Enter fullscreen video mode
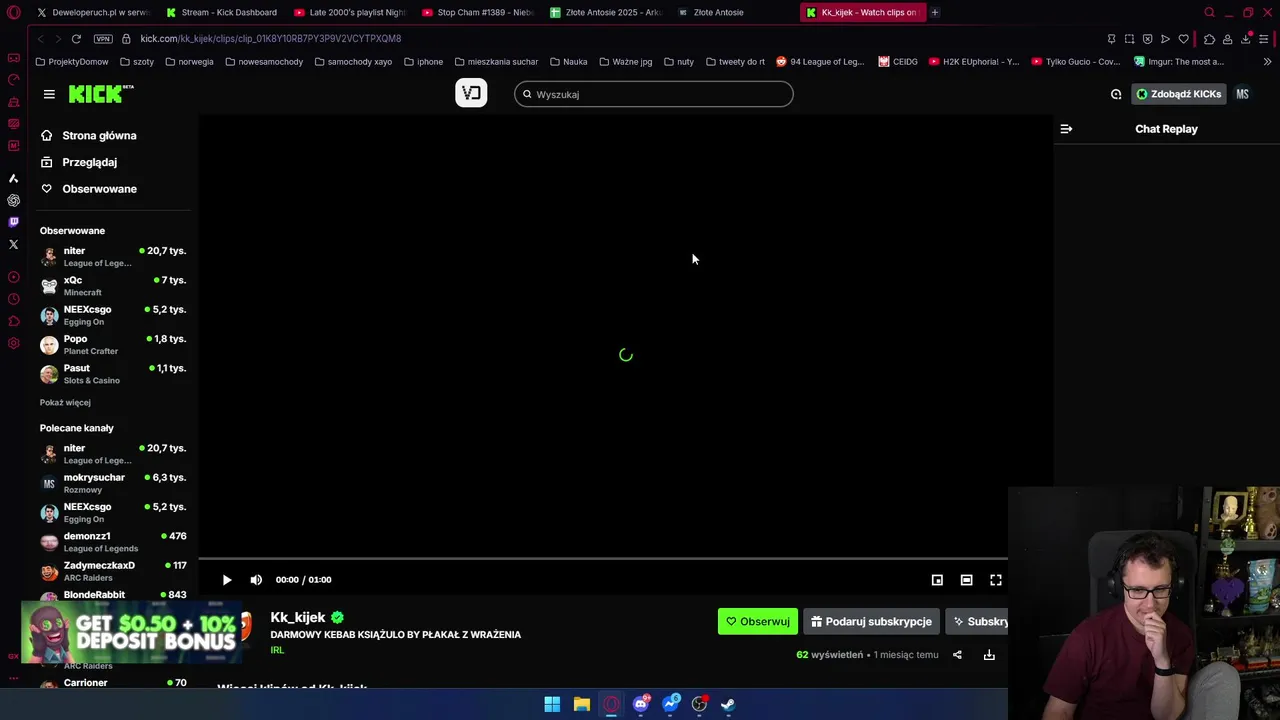Viewport: 1280px width, 720px height. tap(996, 580)
